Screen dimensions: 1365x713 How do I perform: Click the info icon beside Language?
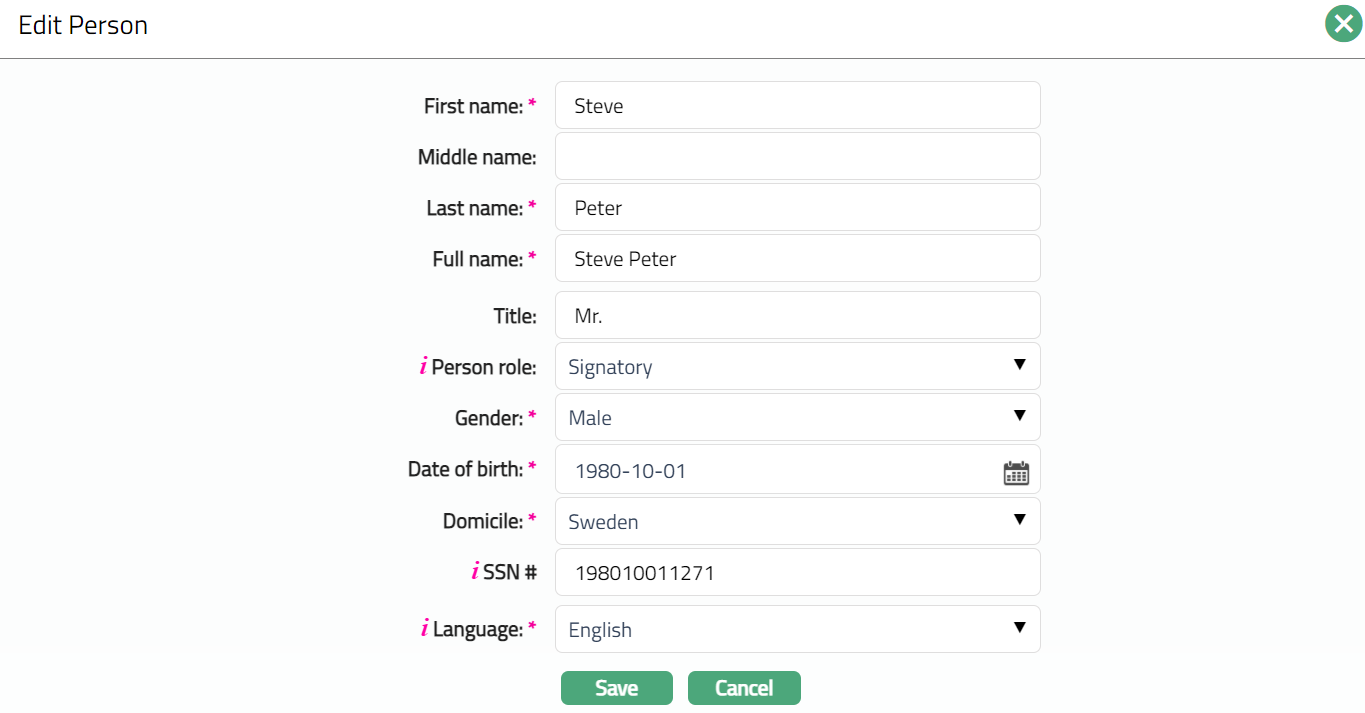pyautogui.click(x=424, y=629)
